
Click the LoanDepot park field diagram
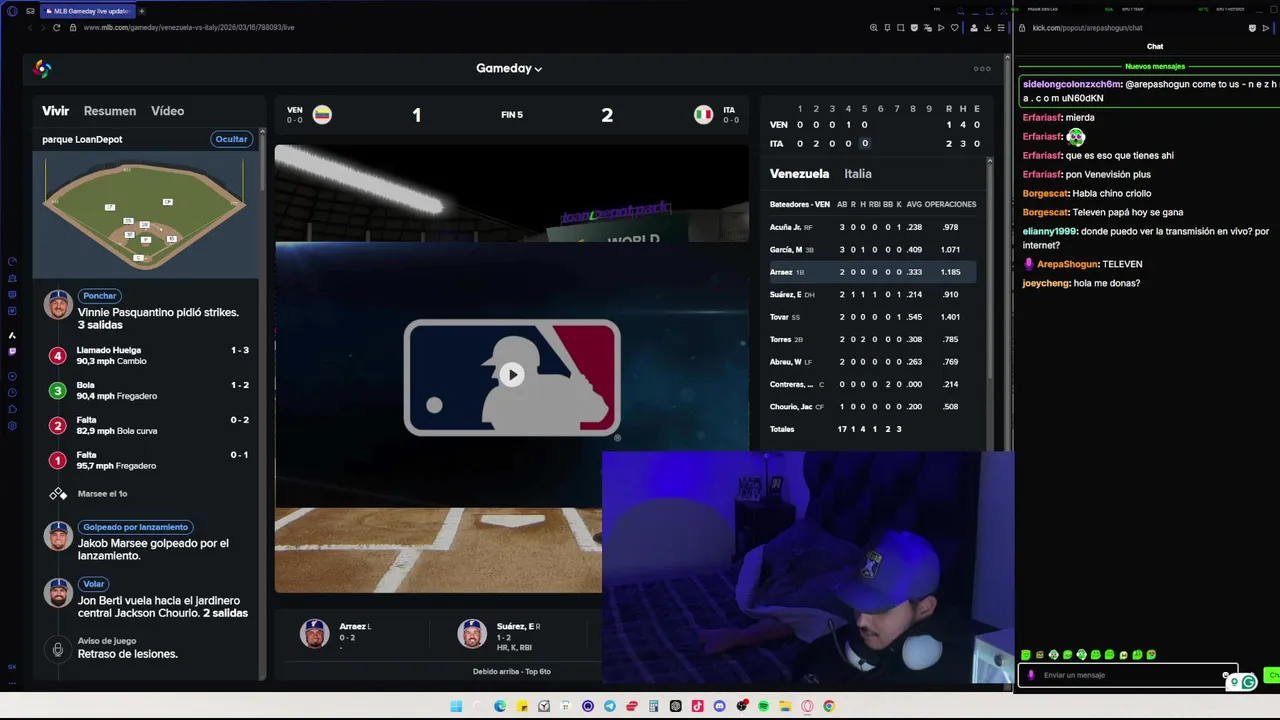[x=145, y=214]
